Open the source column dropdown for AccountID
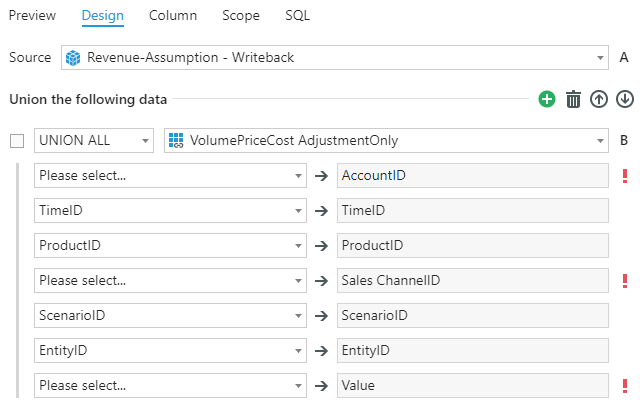This screenshot has height=411, width=640. (170, 176)
